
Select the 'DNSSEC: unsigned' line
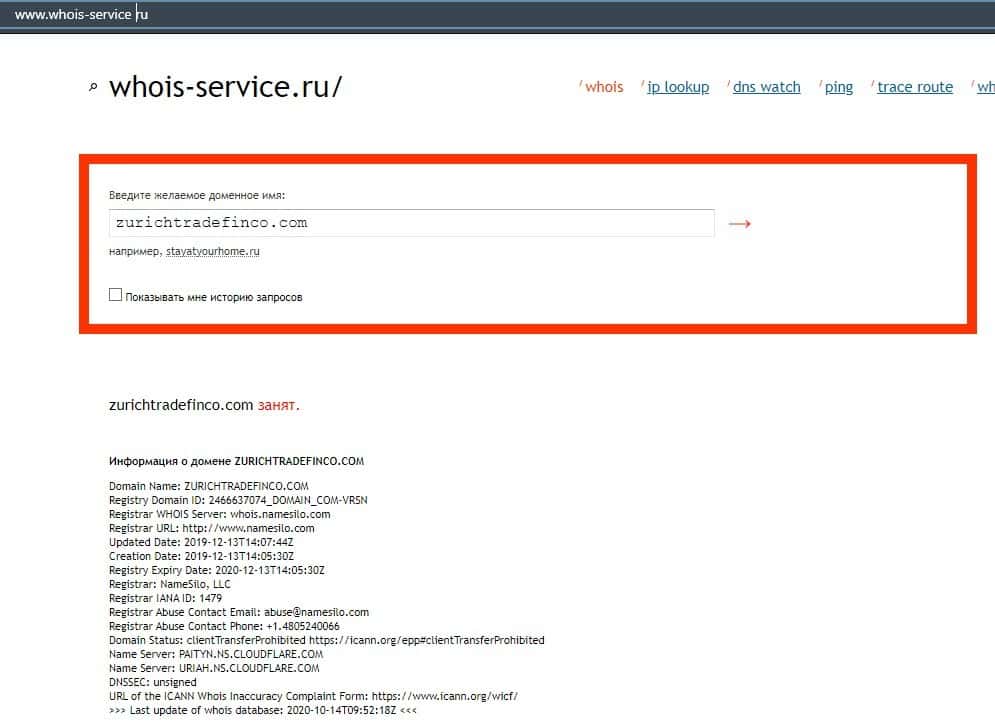click(x=152, y=682)
